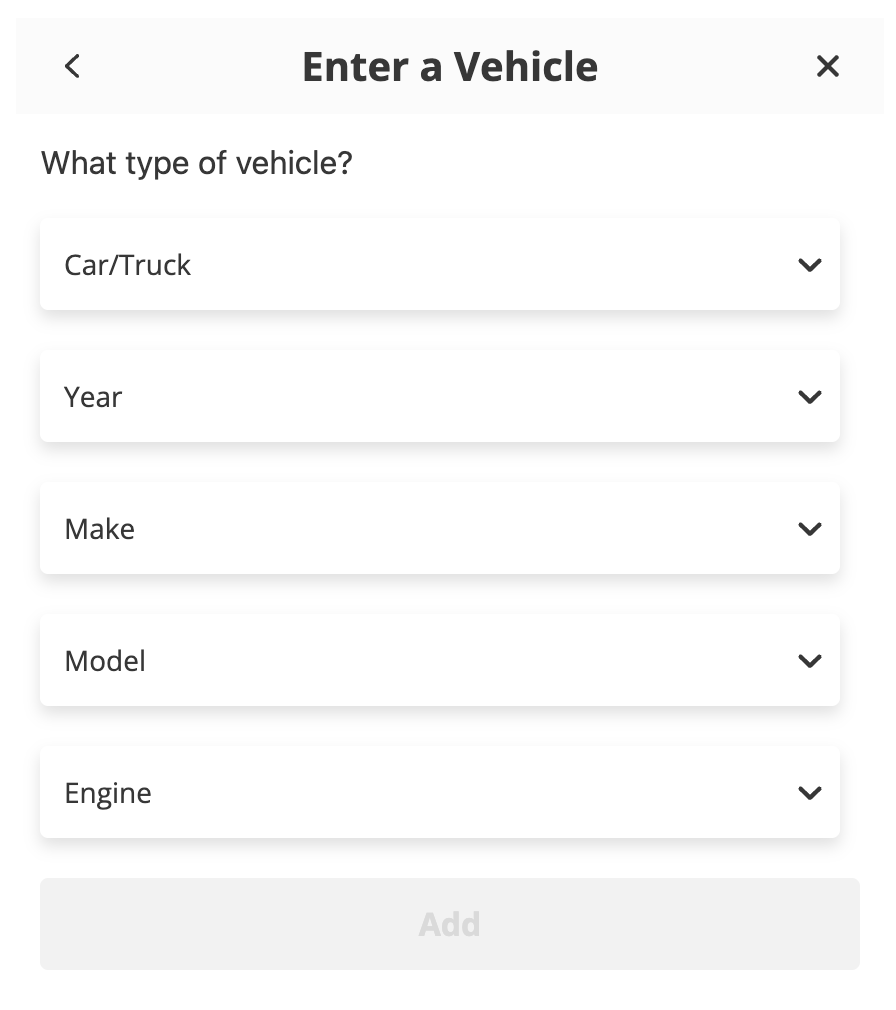The image size is (896, 1010).
Task: Click the chevron arrow on Year field
Action: point(809,397)
